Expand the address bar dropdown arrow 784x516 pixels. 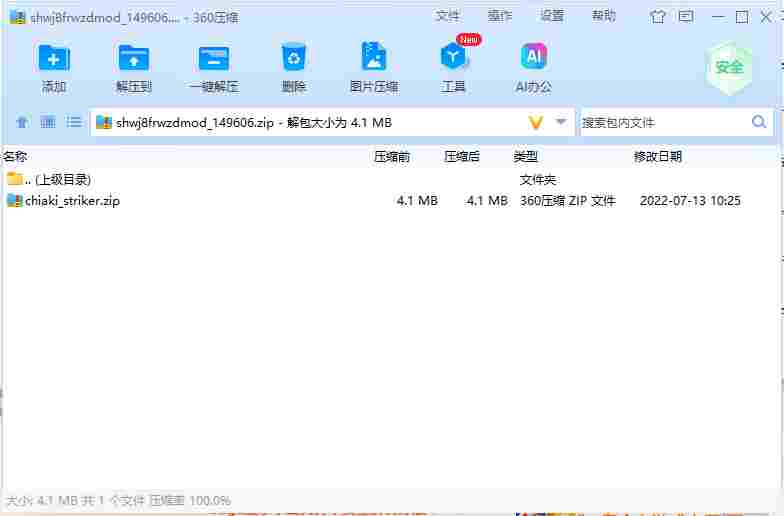(x=561, y=122)
